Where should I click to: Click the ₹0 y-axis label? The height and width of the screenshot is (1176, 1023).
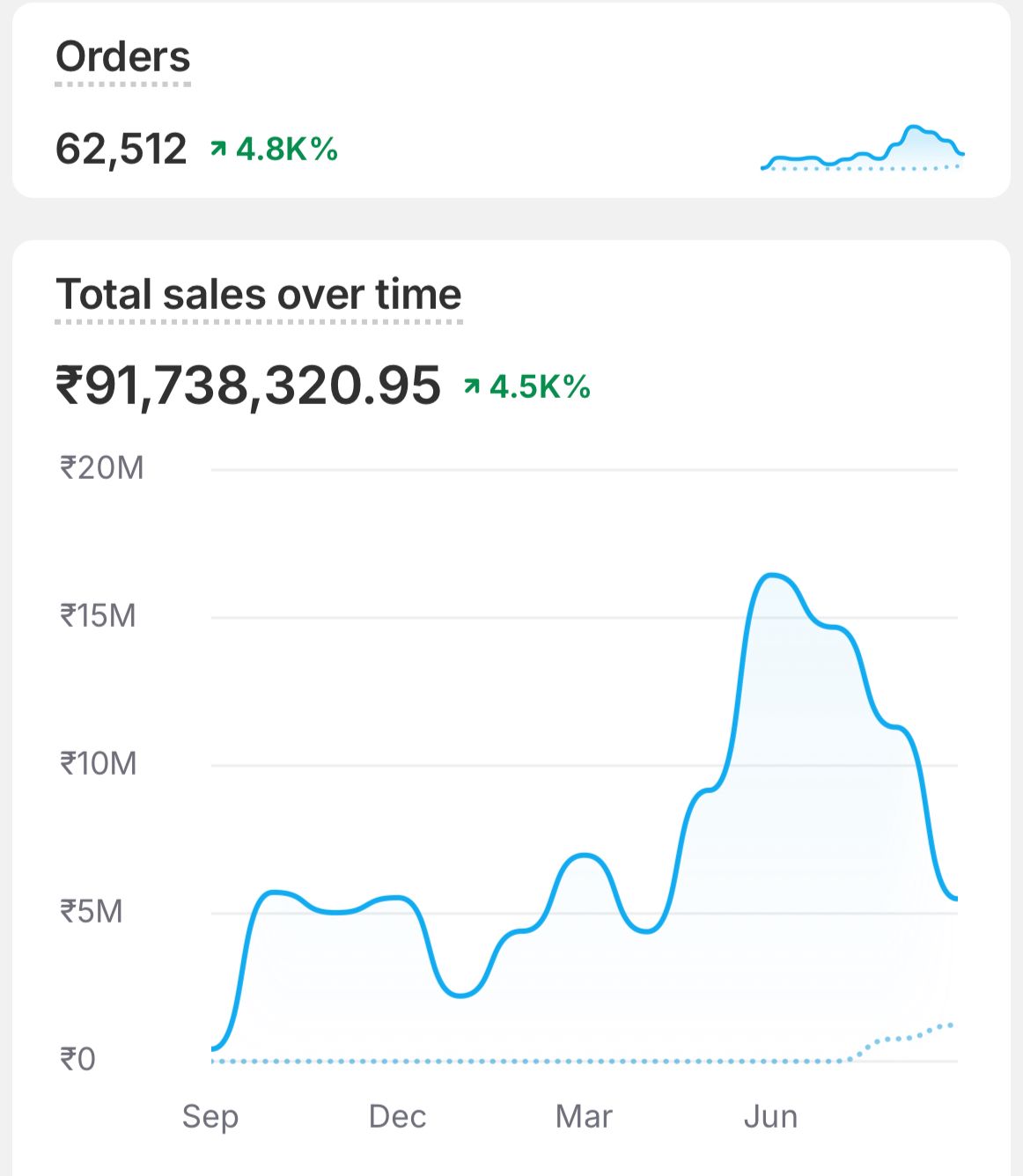77,1059
